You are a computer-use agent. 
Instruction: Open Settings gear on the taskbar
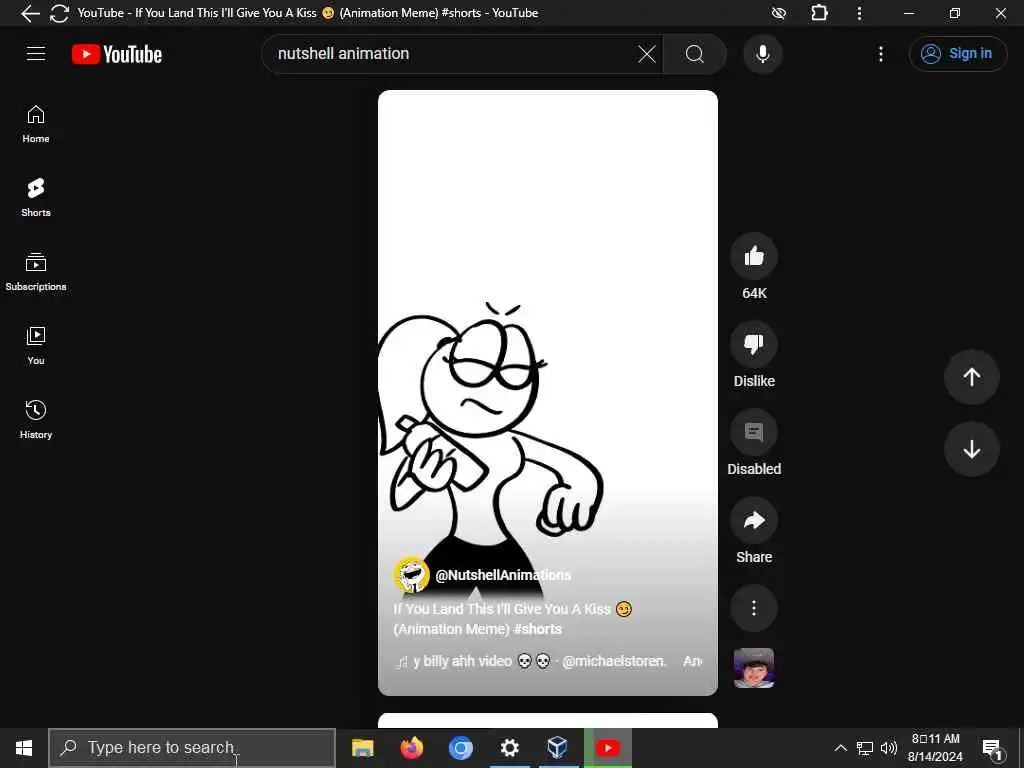509,748
